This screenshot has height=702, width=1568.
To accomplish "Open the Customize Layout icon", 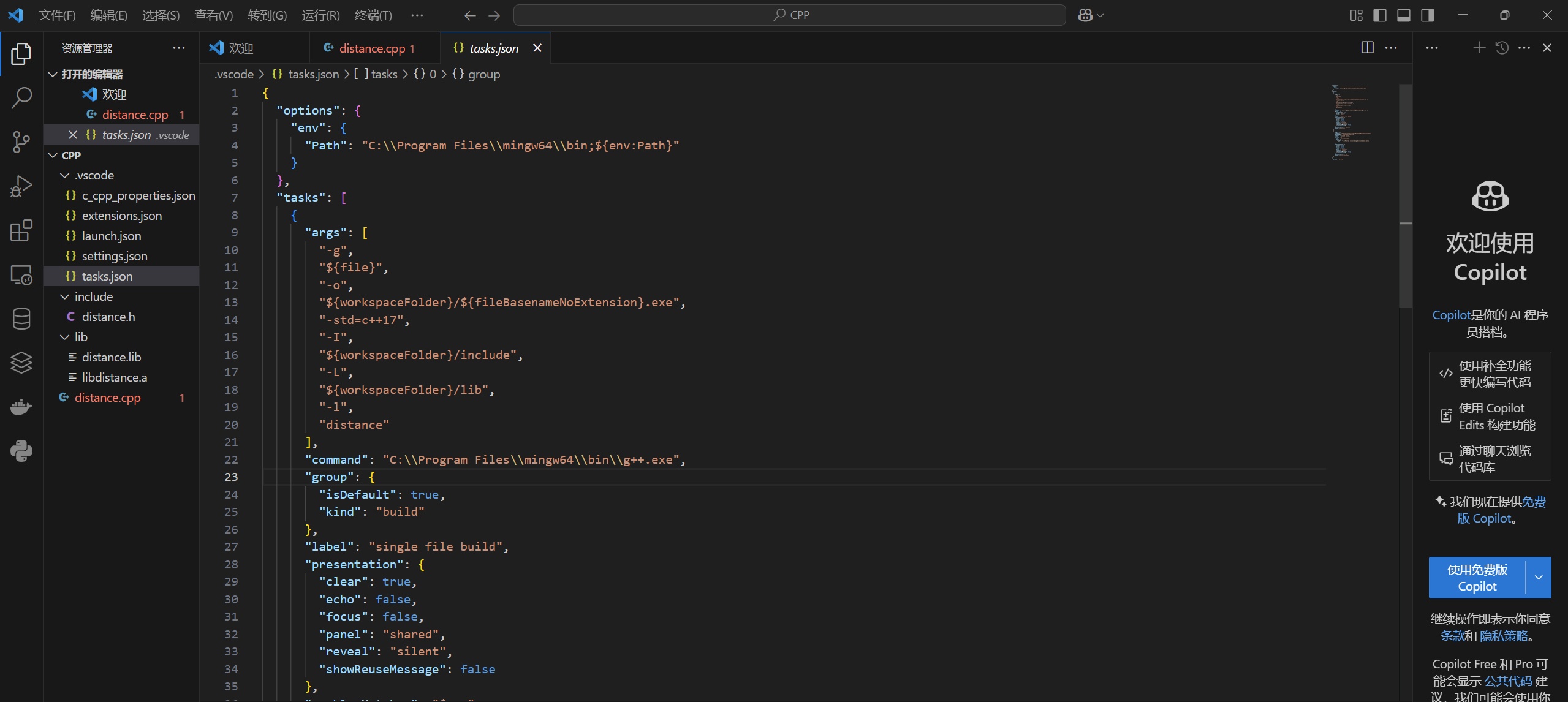I will pyautogui.click(x=1356, y=15).
